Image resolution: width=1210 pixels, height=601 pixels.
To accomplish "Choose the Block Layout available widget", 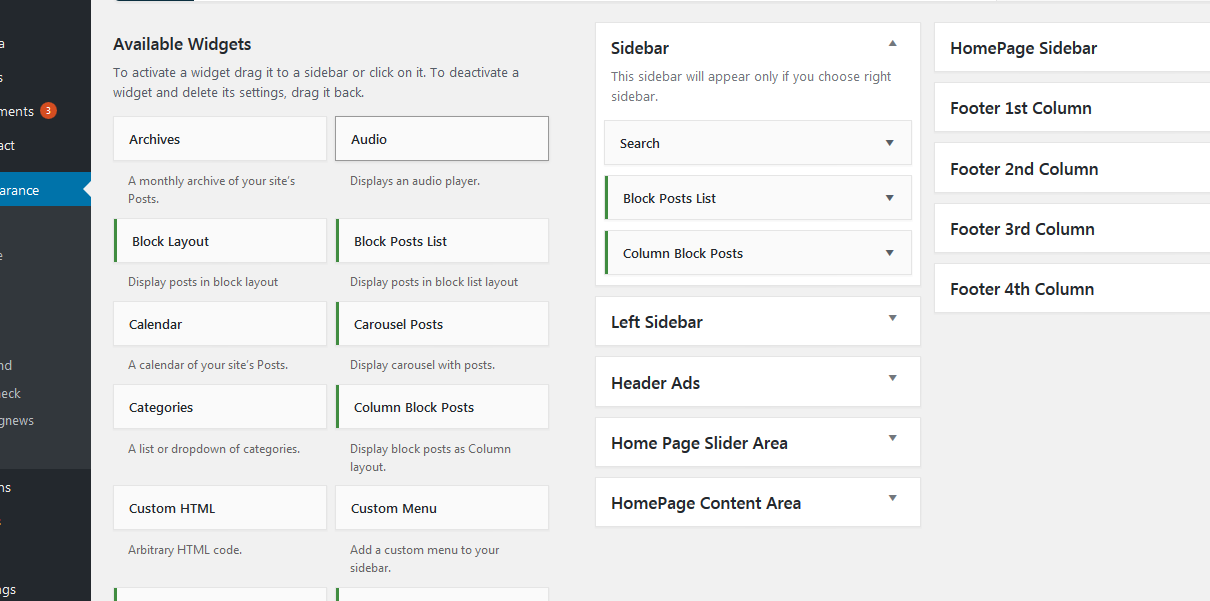I will tap(220, 241).
